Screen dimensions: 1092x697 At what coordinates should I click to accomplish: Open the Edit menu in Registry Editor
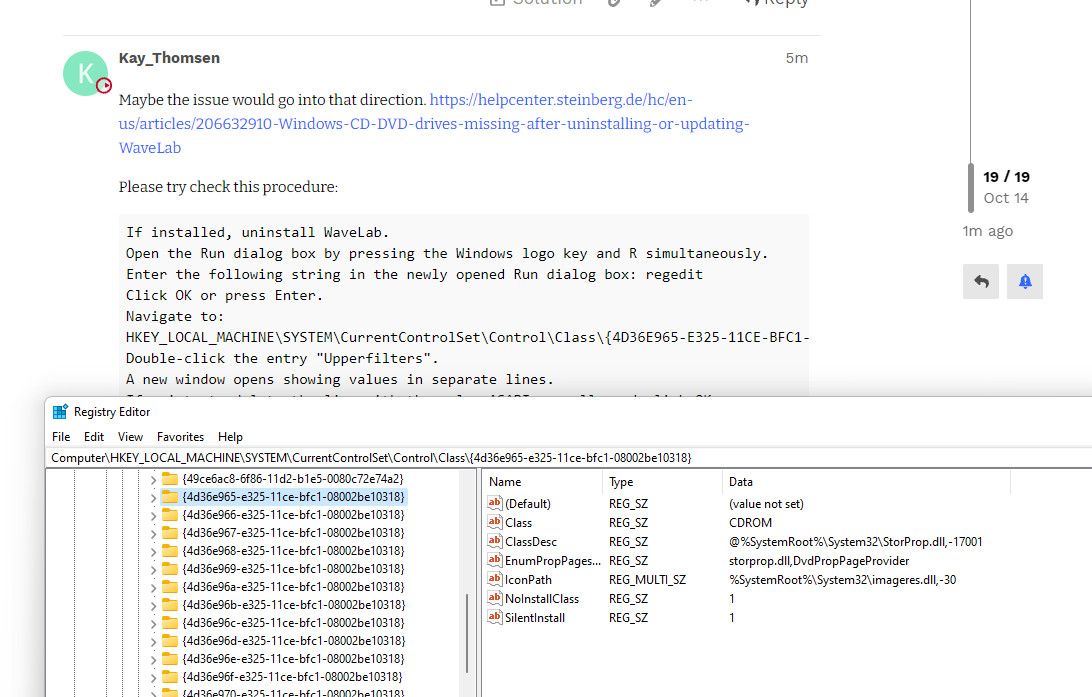(94, 437)
